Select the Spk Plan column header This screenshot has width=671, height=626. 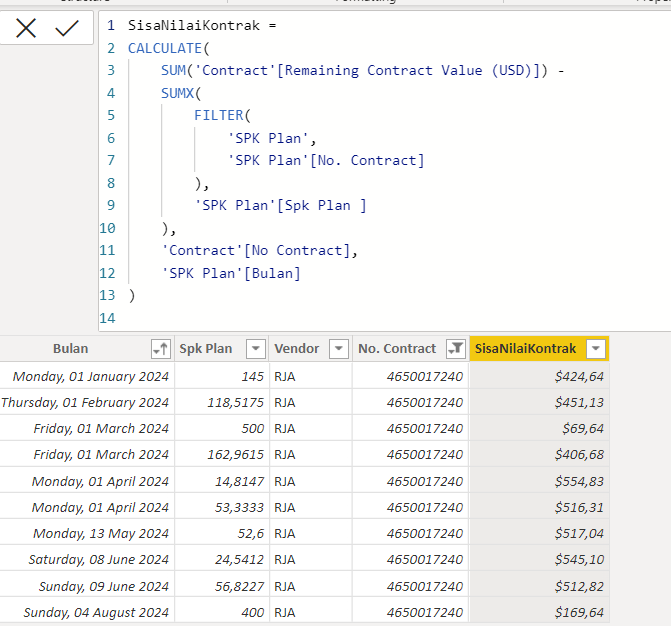coord(206,349)
